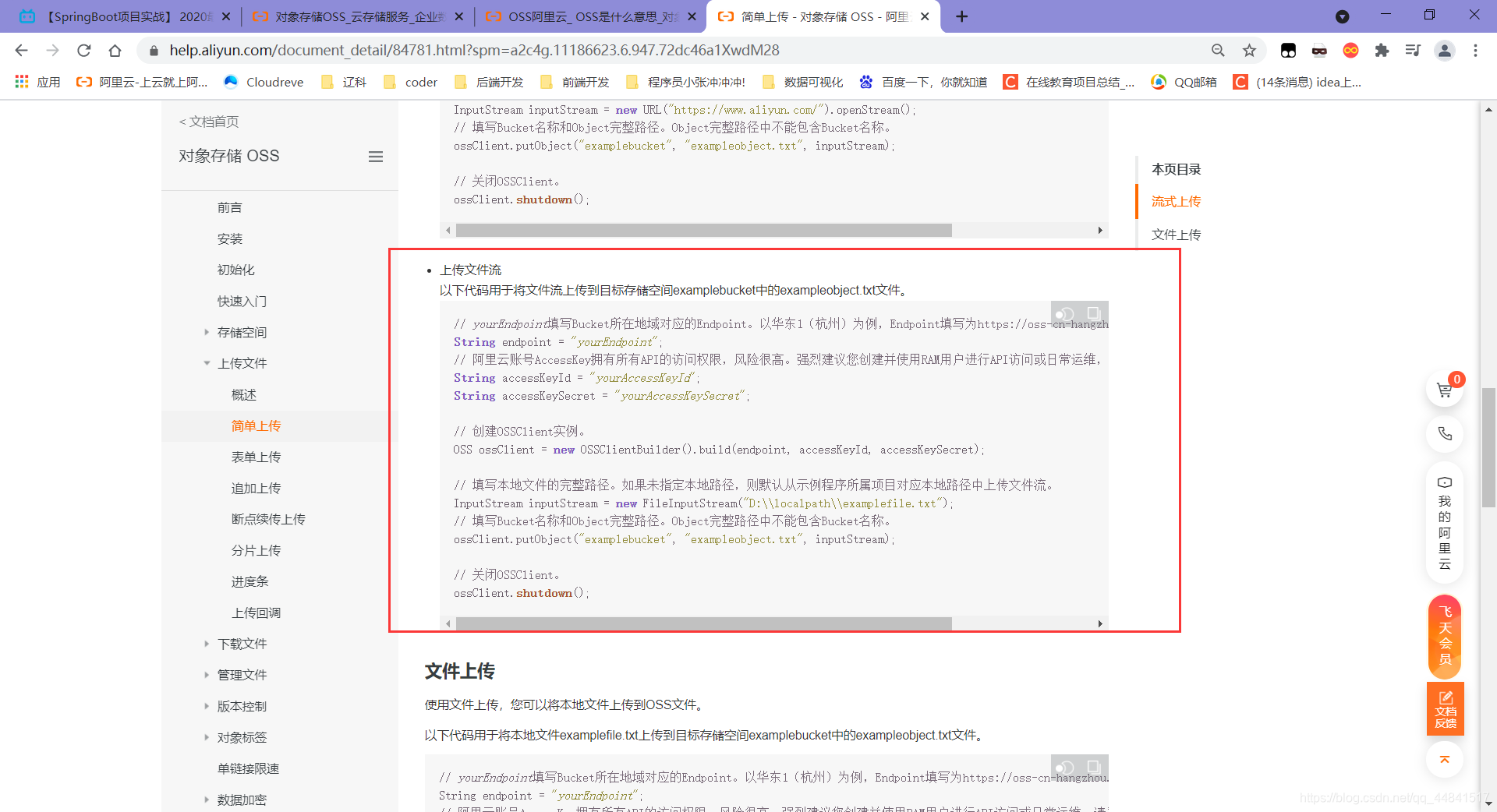This screenshot has height=812, width=1497.
Task: Go to 文档首页 link
Action: [209, 122]
